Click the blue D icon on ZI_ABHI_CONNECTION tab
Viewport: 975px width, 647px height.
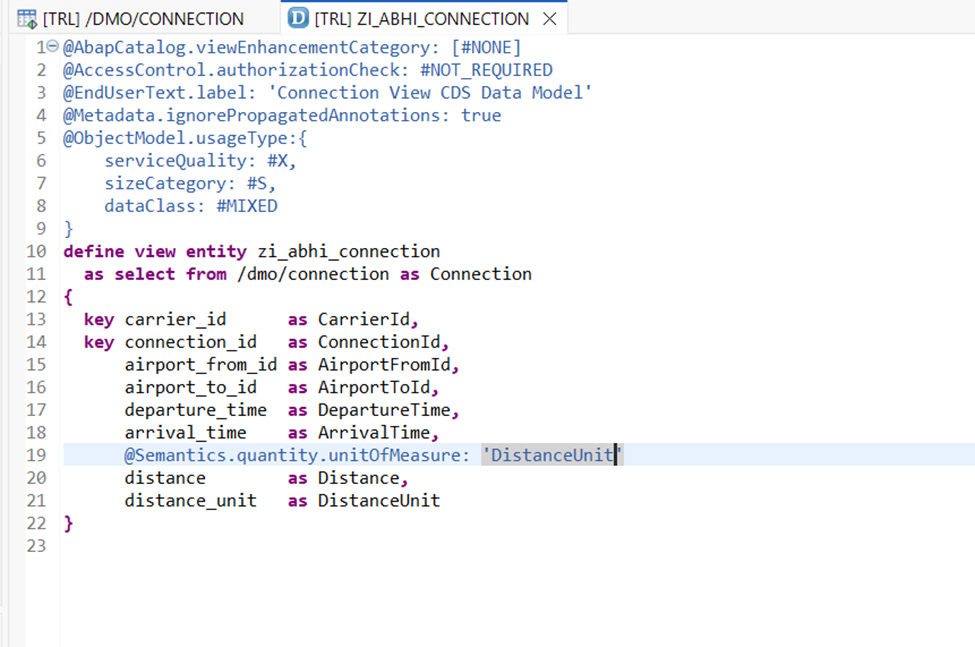[x=297, y=19]
